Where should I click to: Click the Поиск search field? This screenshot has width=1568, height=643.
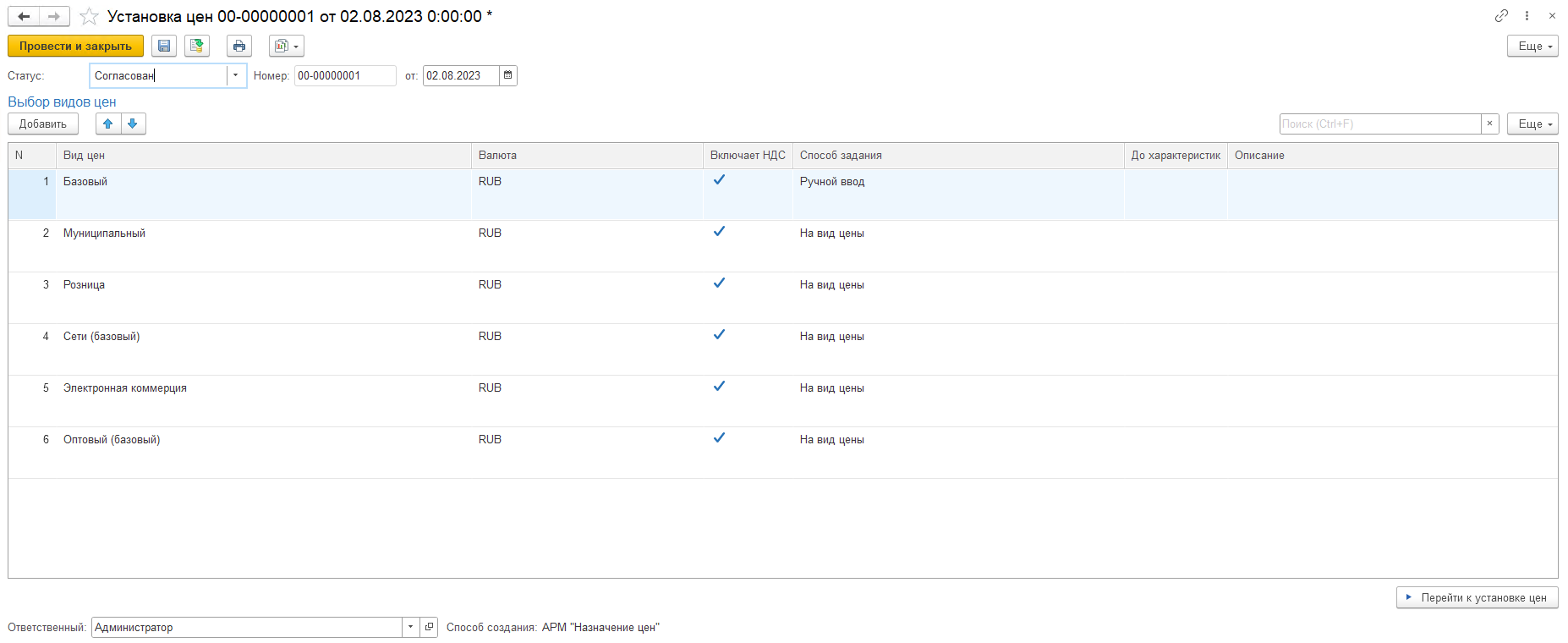[1379, 124]
